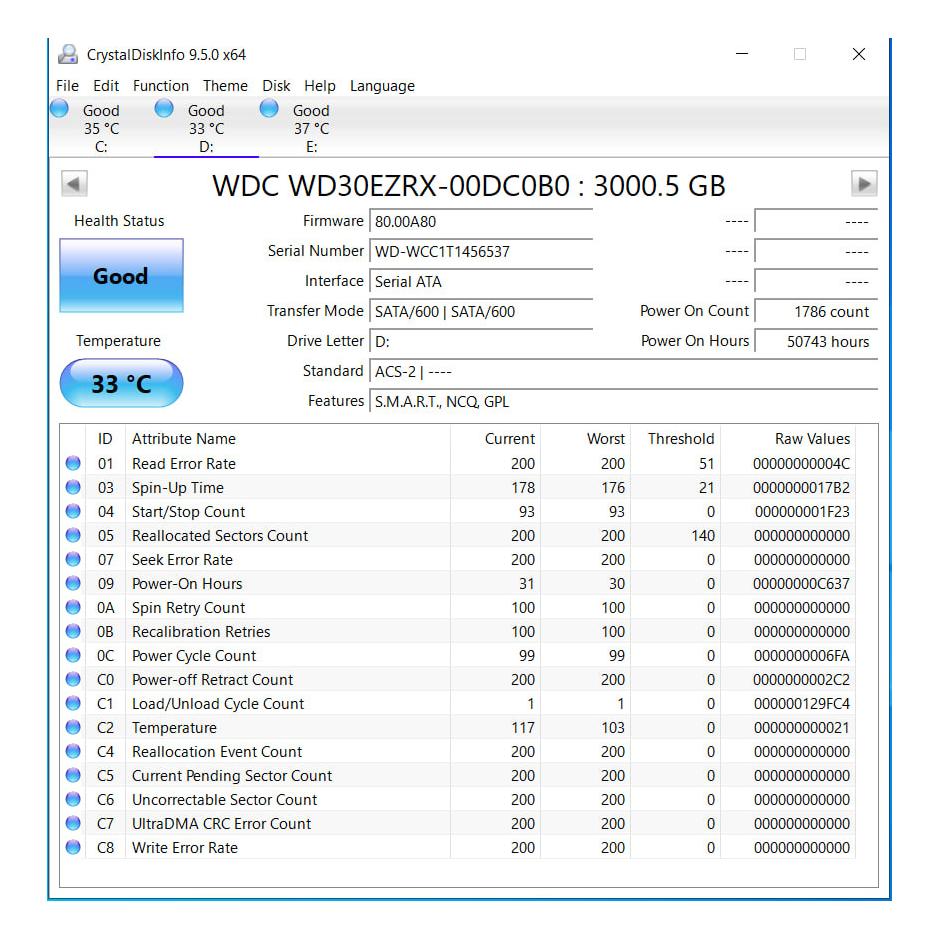Open the File menu
The image size is (939, 939).
pos(67,86)
